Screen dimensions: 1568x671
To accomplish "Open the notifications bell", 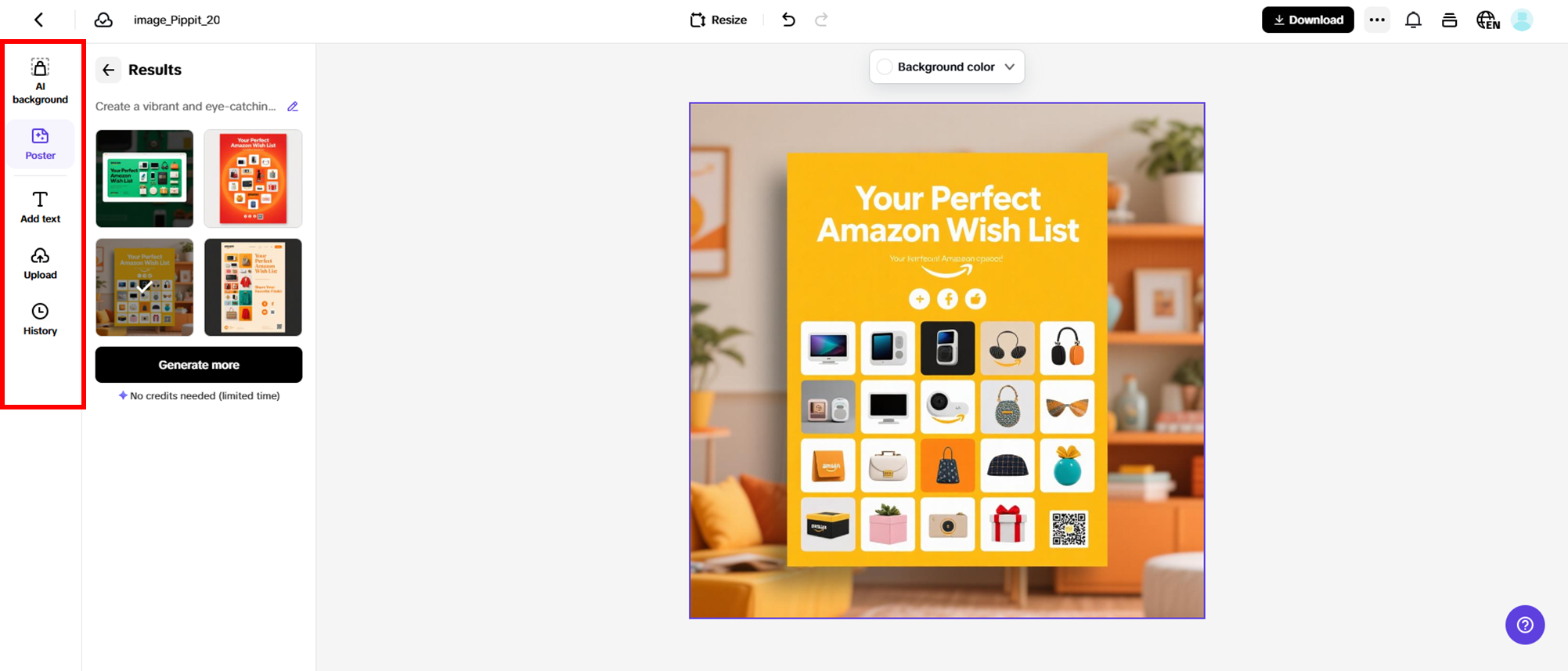I will 1413,20.
